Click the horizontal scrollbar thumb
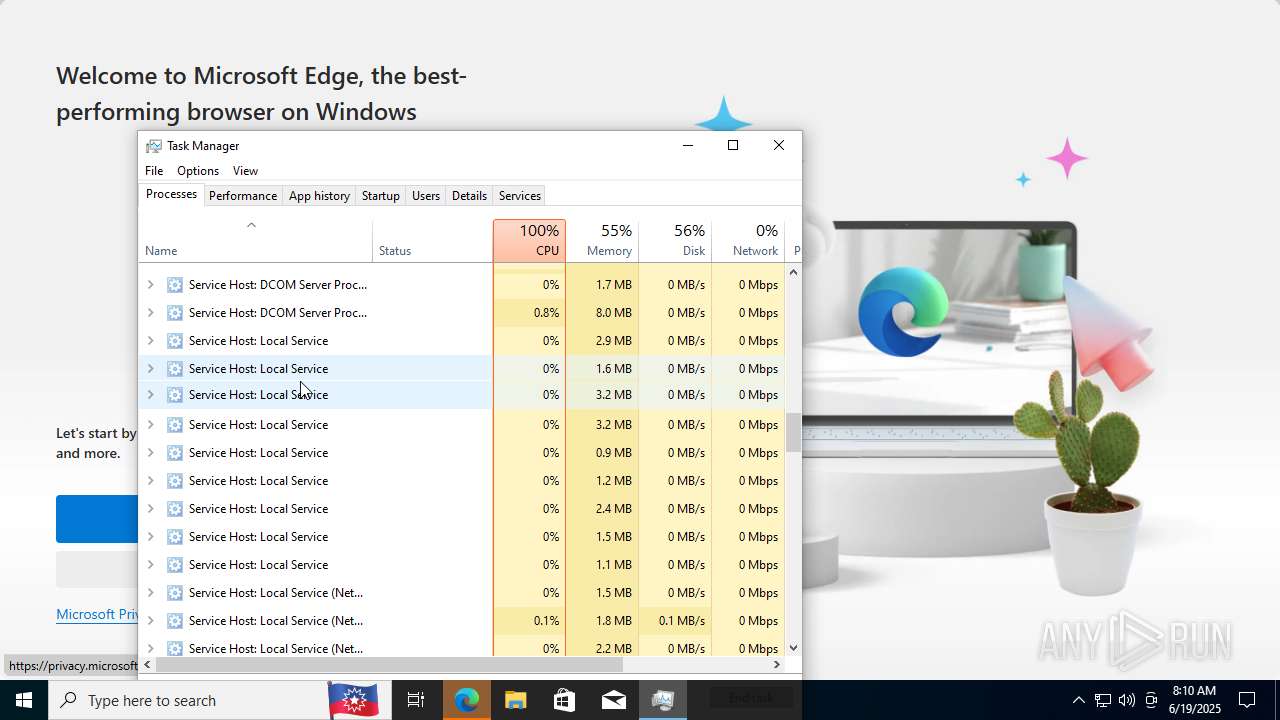The image size is (1280, 720). click(x=389, y=664)
